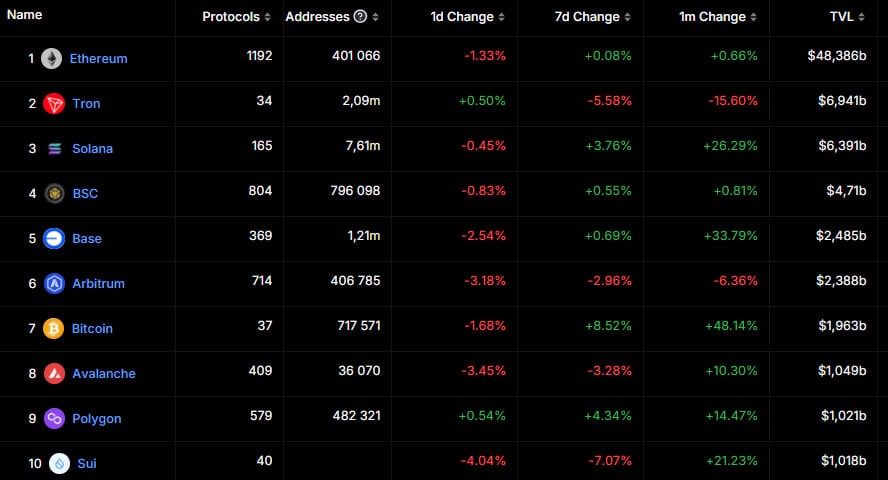Screen dimensions: 888x480
Task: Click the purple Polygon logo icon
Action: pyautogui.click(x=54, y=418)
